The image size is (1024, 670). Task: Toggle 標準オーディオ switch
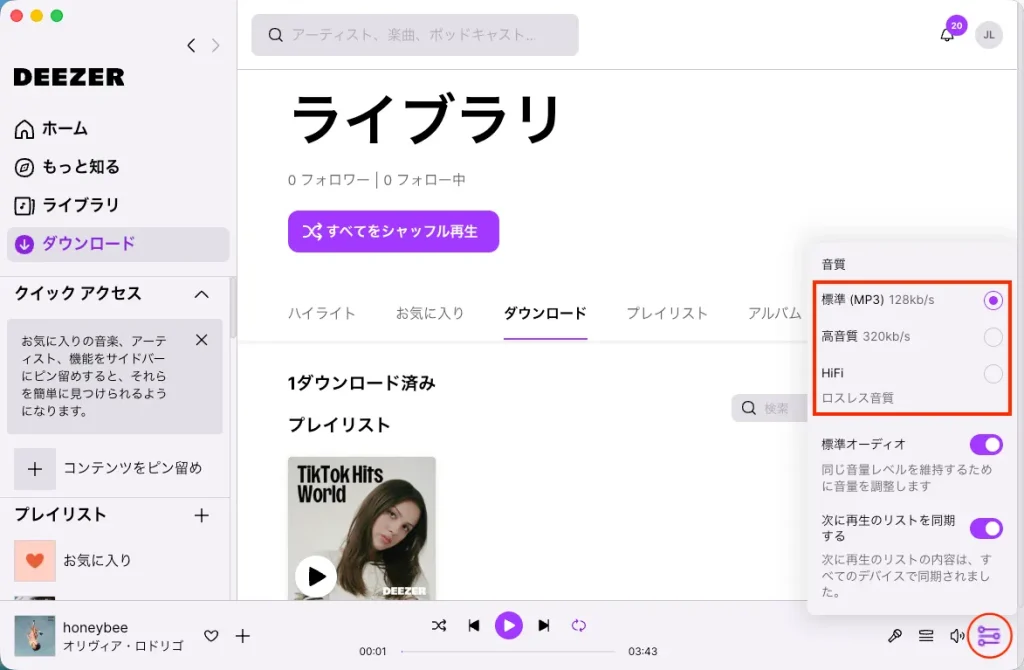(986, 445)
